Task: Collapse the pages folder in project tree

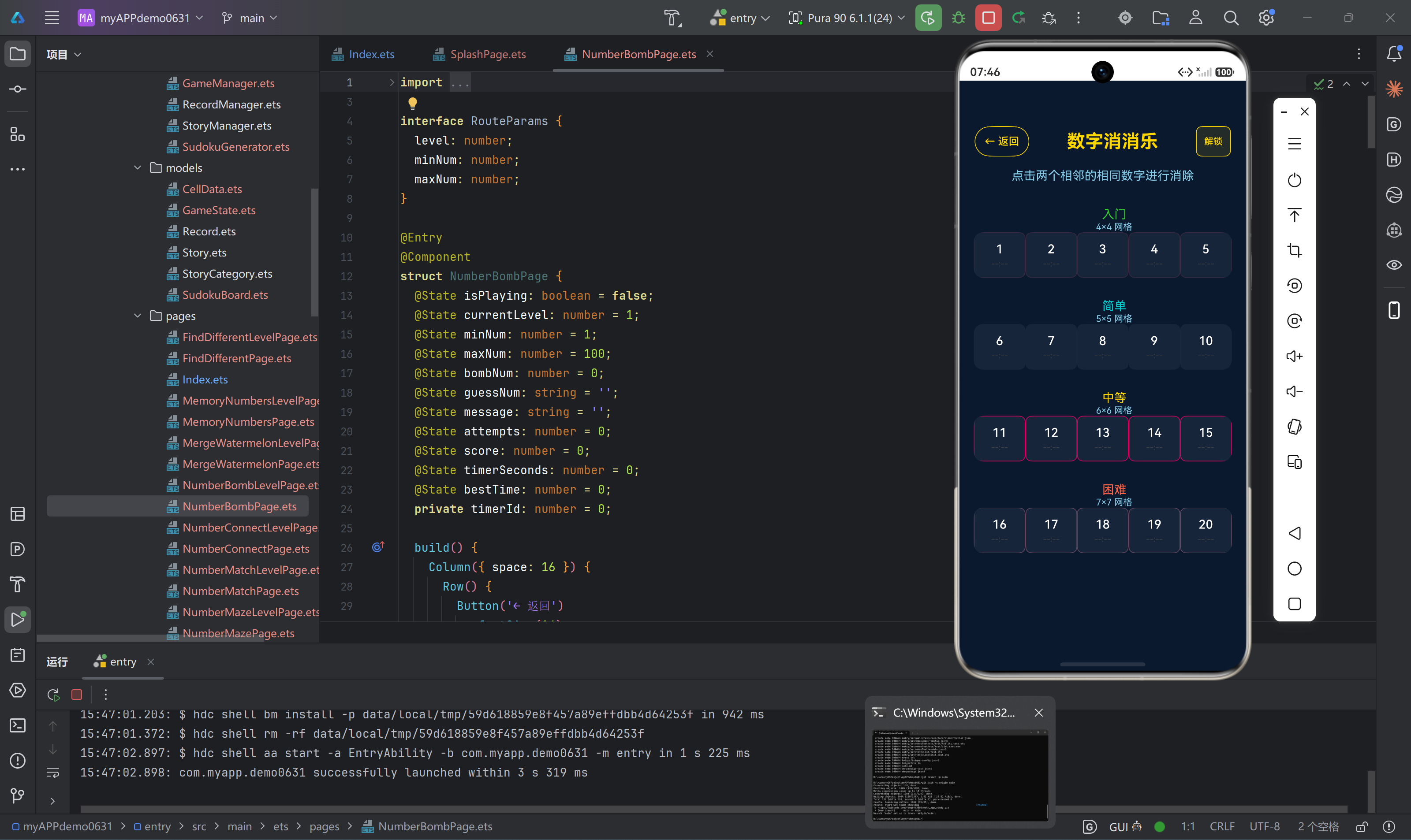Action: (138, 316)
